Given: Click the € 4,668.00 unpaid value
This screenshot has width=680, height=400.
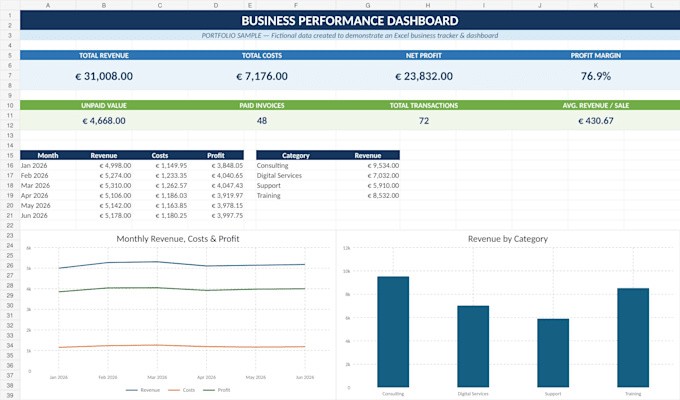Looking at the screenshot, I should tap(104, 121).
